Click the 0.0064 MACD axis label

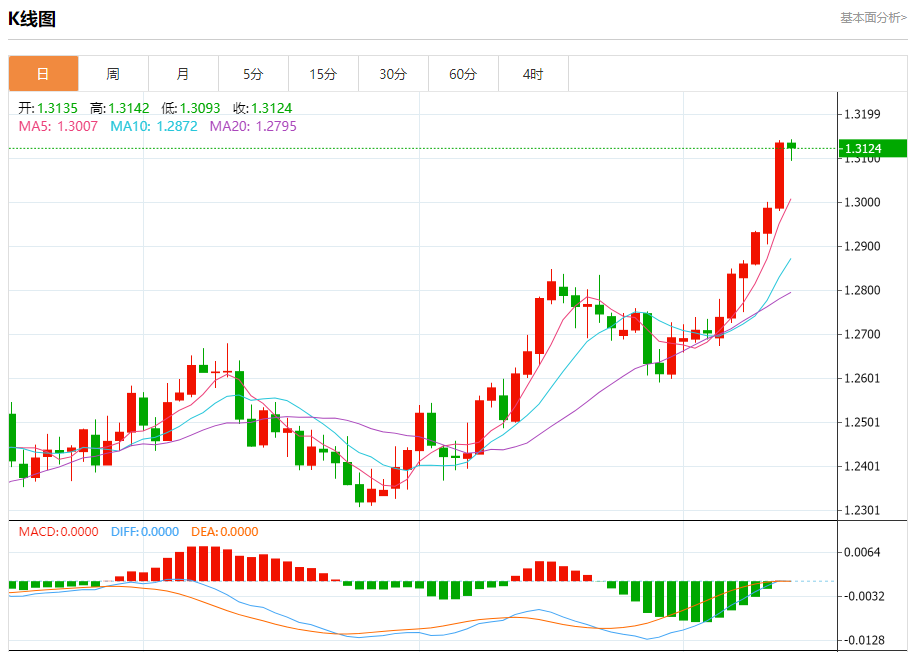(x=862, y=552)
